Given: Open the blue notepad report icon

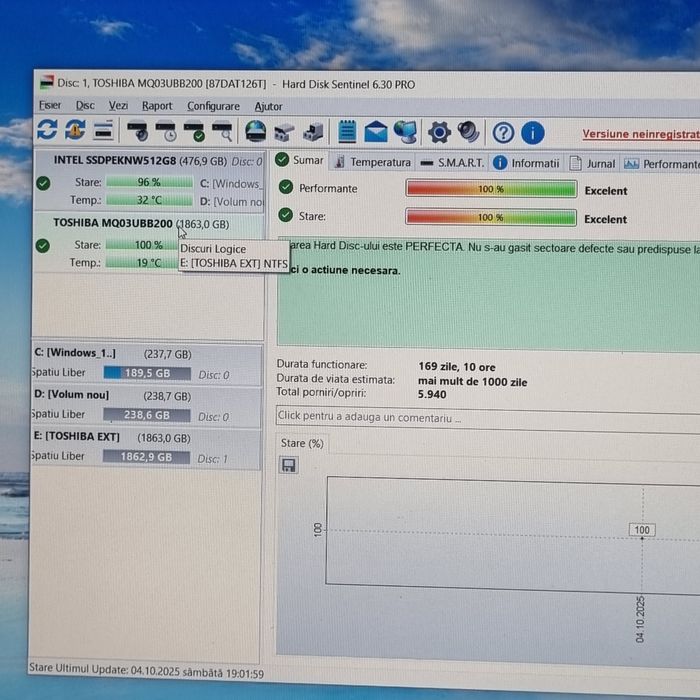Looking at the screenshot, I should [347, 132].
